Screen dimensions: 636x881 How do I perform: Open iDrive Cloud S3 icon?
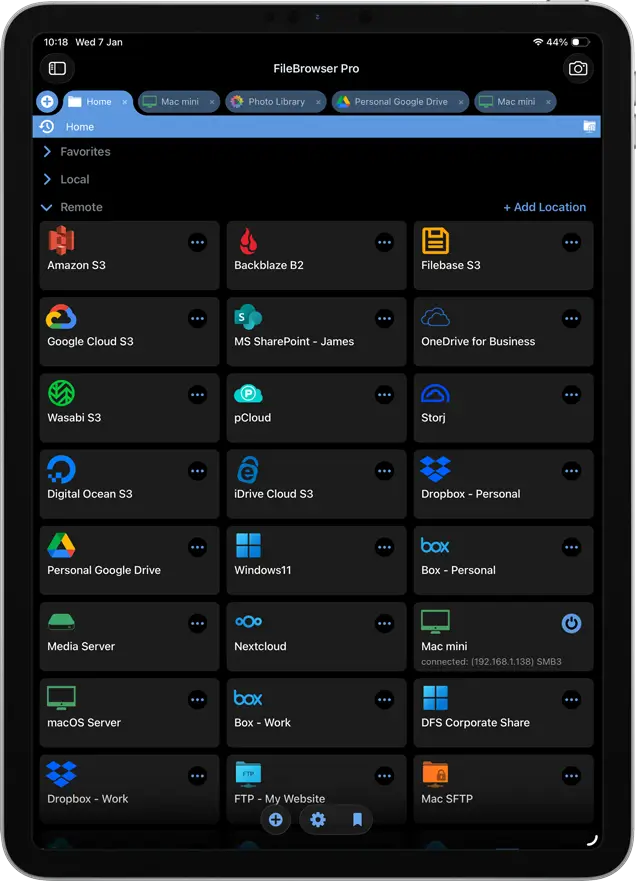(x=248, y=470)
